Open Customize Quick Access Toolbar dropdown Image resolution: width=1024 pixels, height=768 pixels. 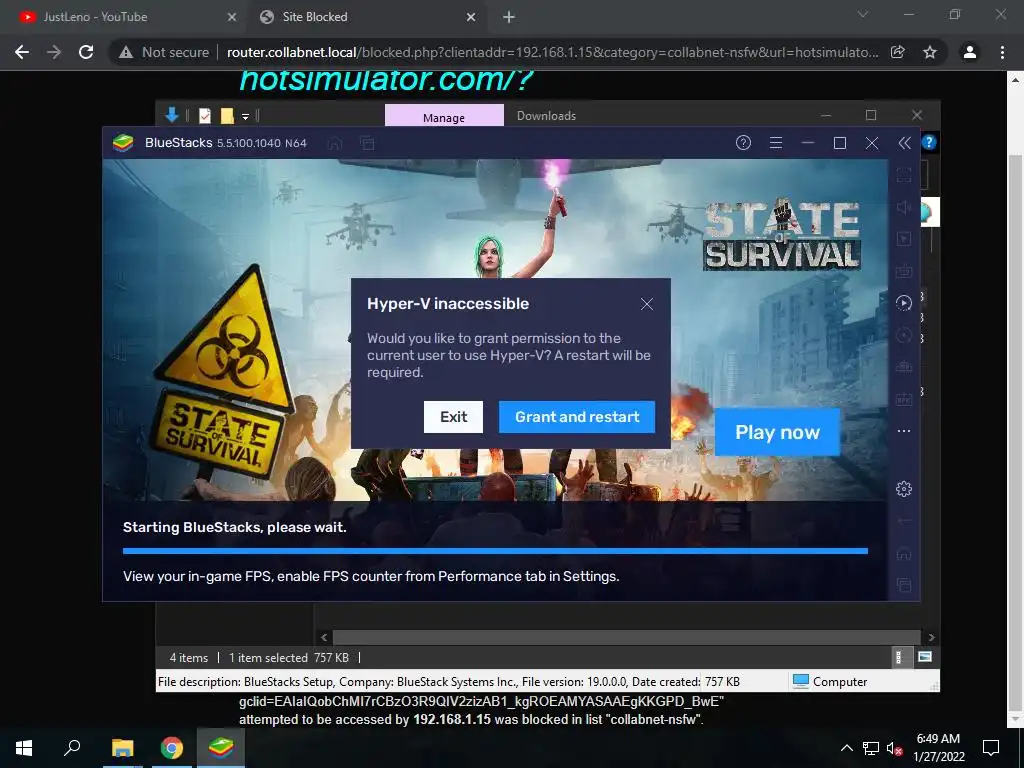[246, 116]
